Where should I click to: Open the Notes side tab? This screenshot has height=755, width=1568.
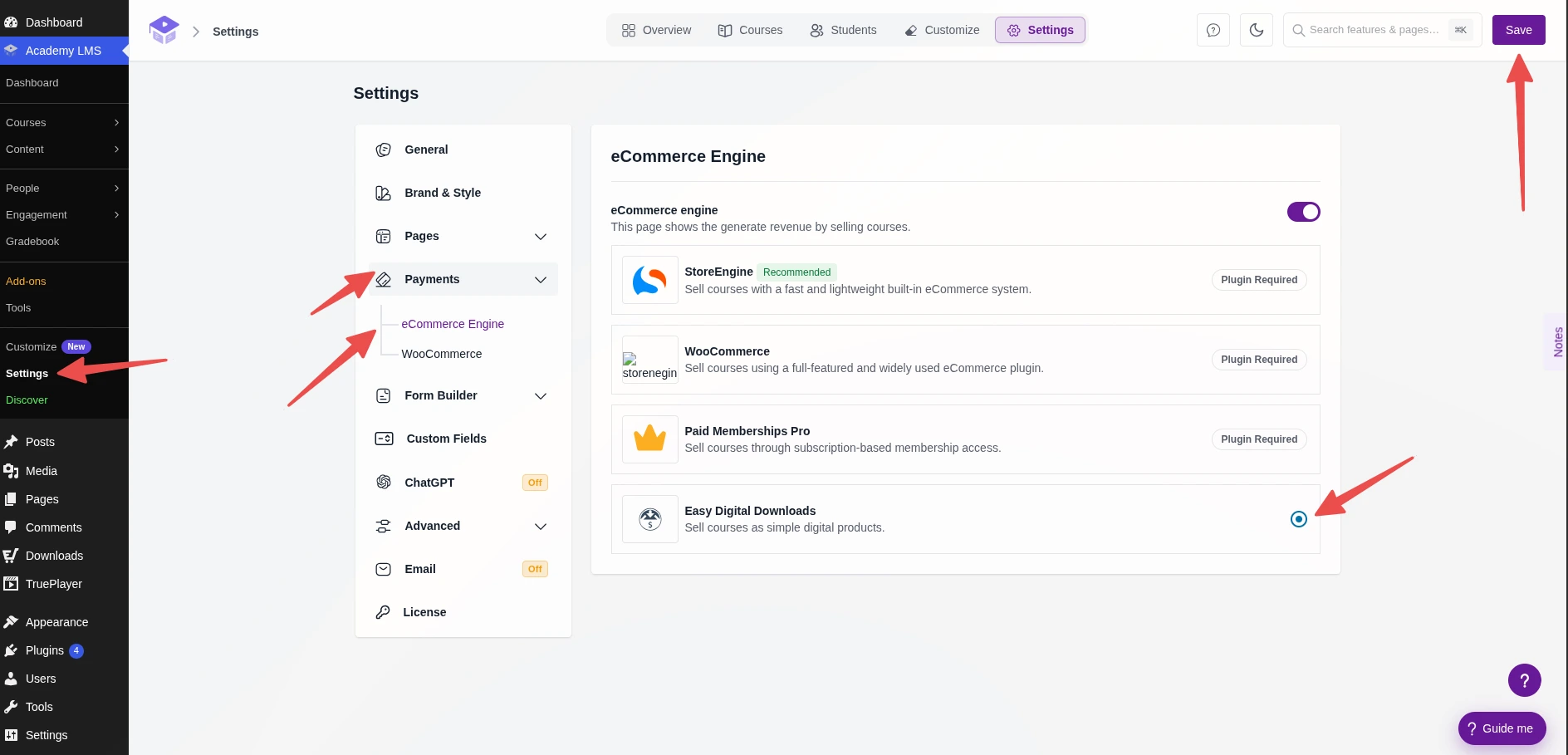[x=1558, y=342]
